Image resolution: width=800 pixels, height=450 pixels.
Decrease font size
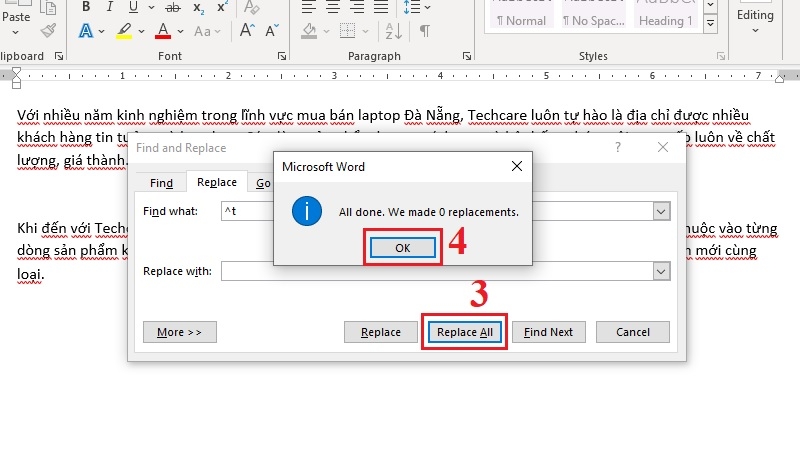coord(272,31)
